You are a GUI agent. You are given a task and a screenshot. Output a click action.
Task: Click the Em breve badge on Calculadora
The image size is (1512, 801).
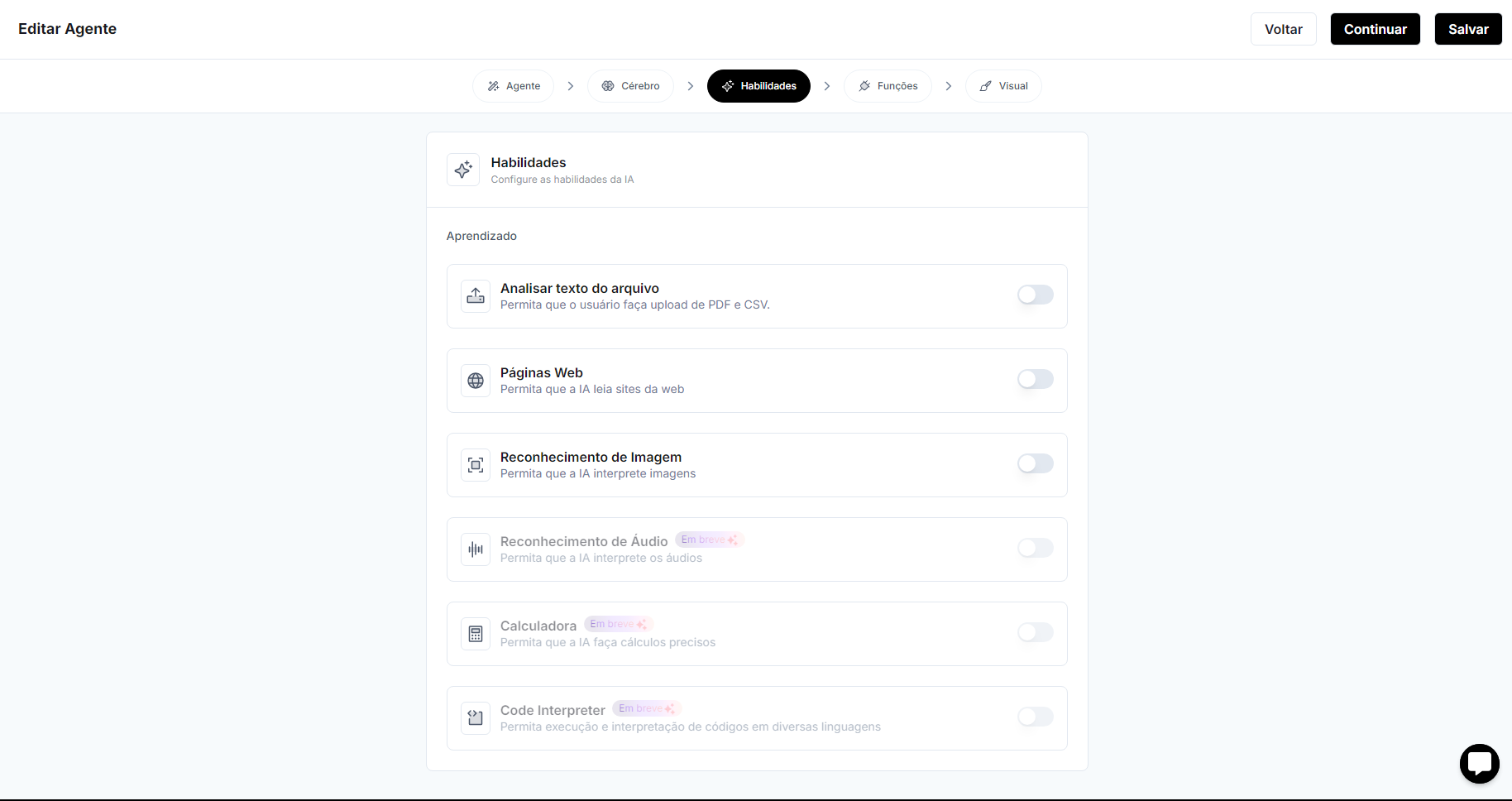(x=618, y=624)
